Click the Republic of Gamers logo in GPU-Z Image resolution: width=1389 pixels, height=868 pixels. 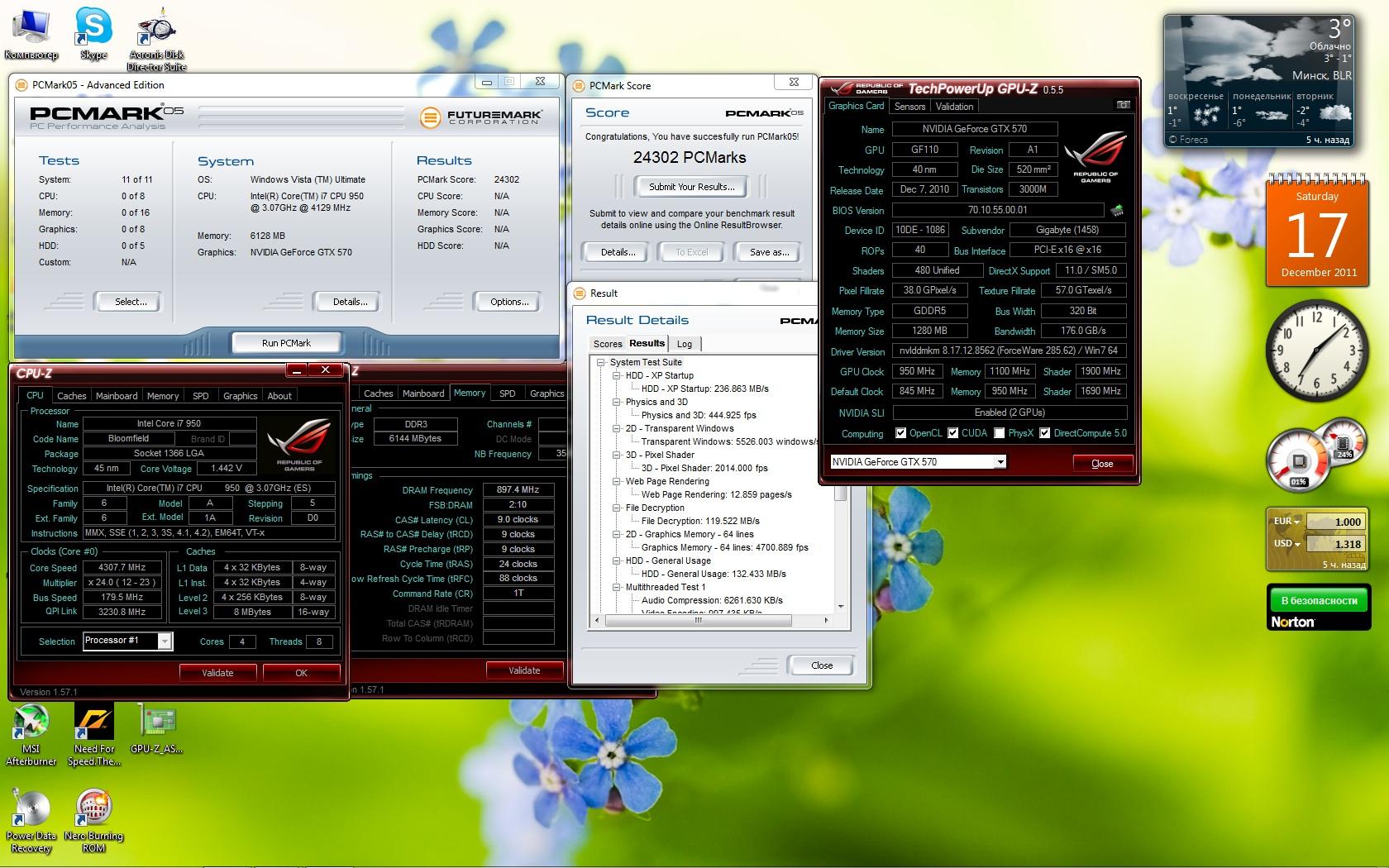[1095, 157]
